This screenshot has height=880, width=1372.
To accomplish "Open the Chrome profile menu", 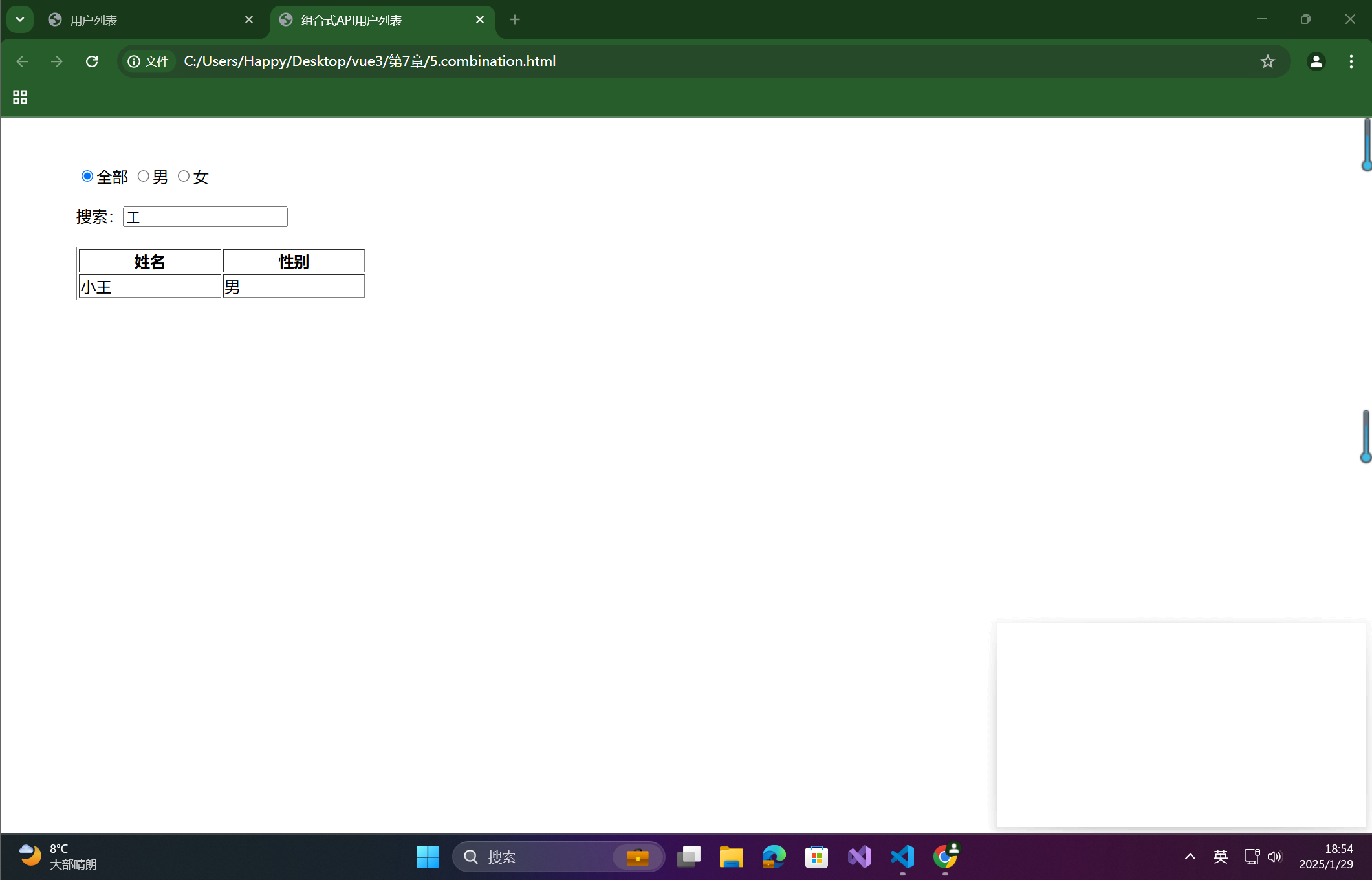I will 1316,61.
